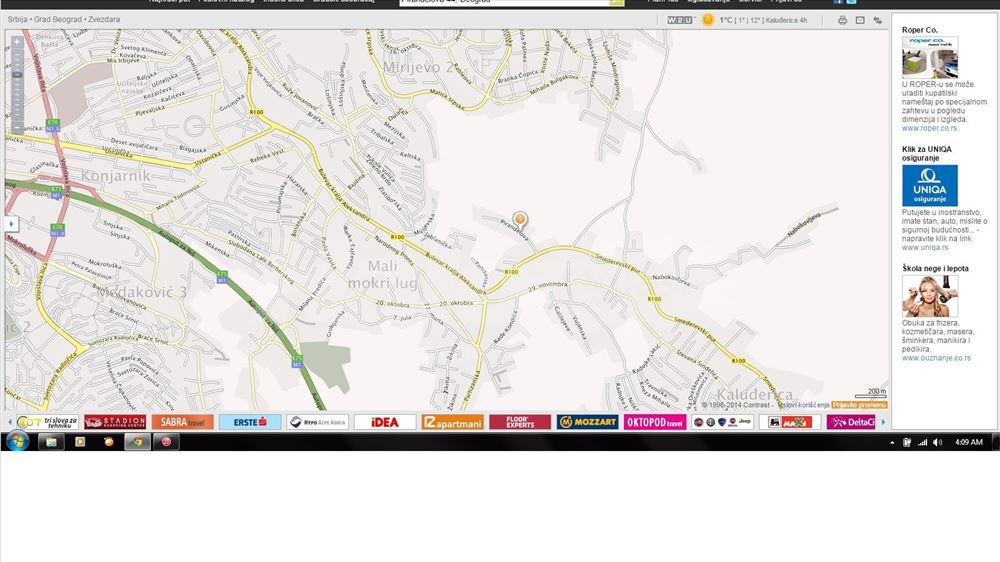This screenshot has width=1000, height=562.
Task: Click the yellow search button
Action: tap(617, 2)
